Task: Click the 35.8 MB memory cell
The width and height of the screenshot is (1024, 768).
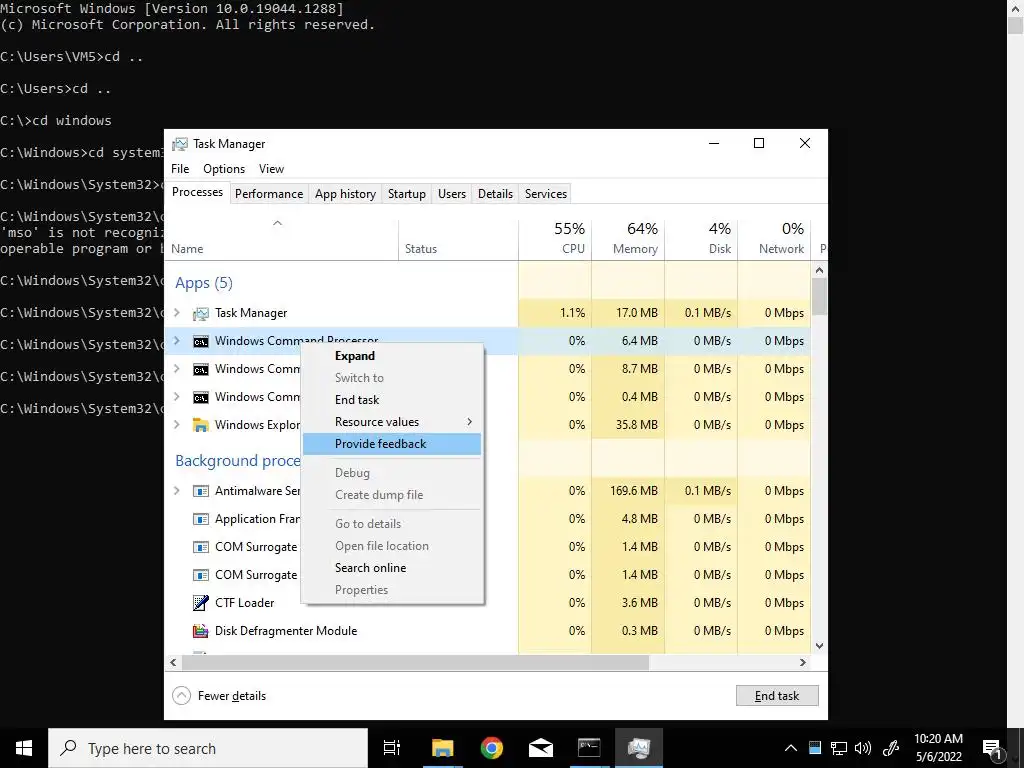Action: pyautogui.click(x=628, y=424)
